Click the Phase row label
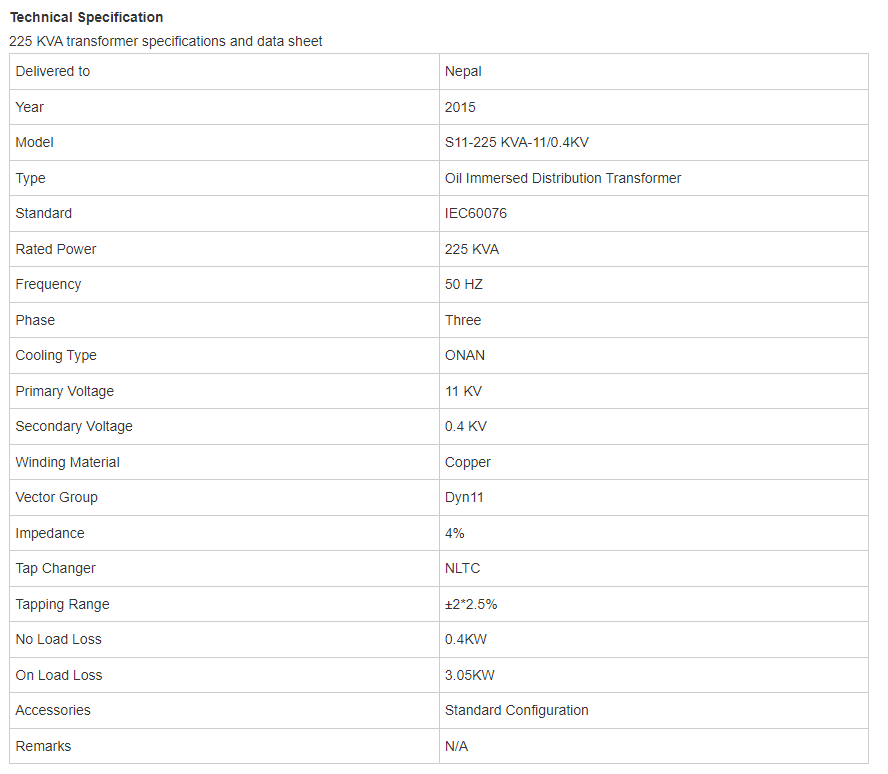The width and height of the screenshot is (888, 774). (x=35, y=320)
